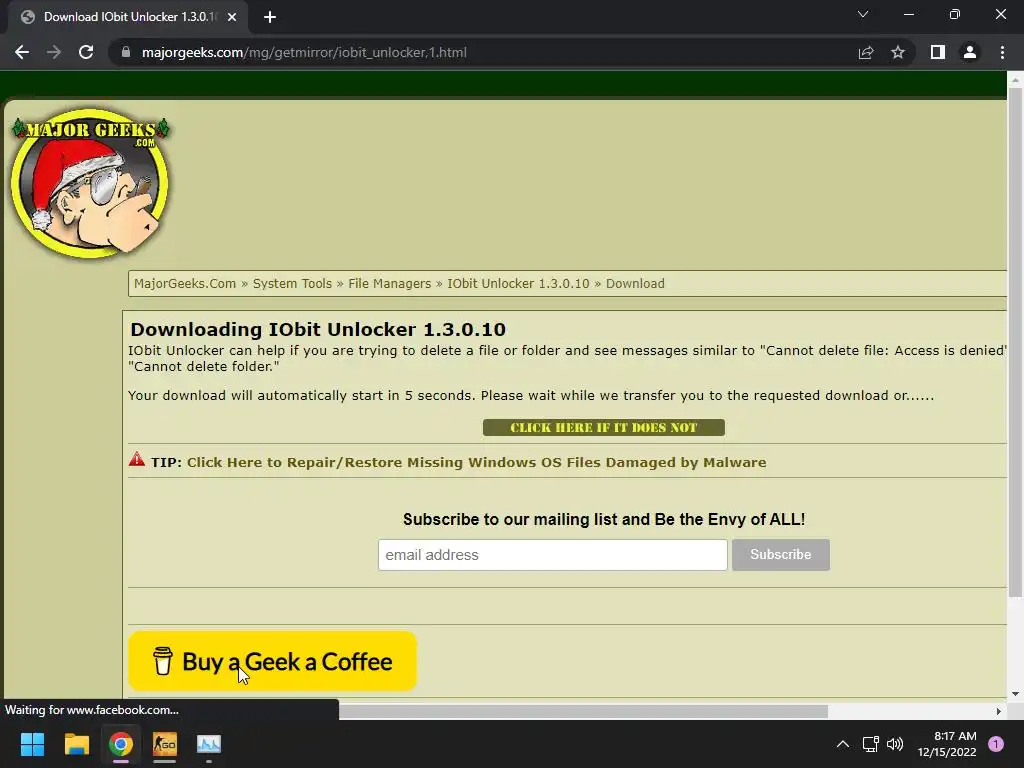Open the MajorGeeks.Com breadcrumb link
The height and width of the screenshot is (768, 1024).
pos(185,283)
